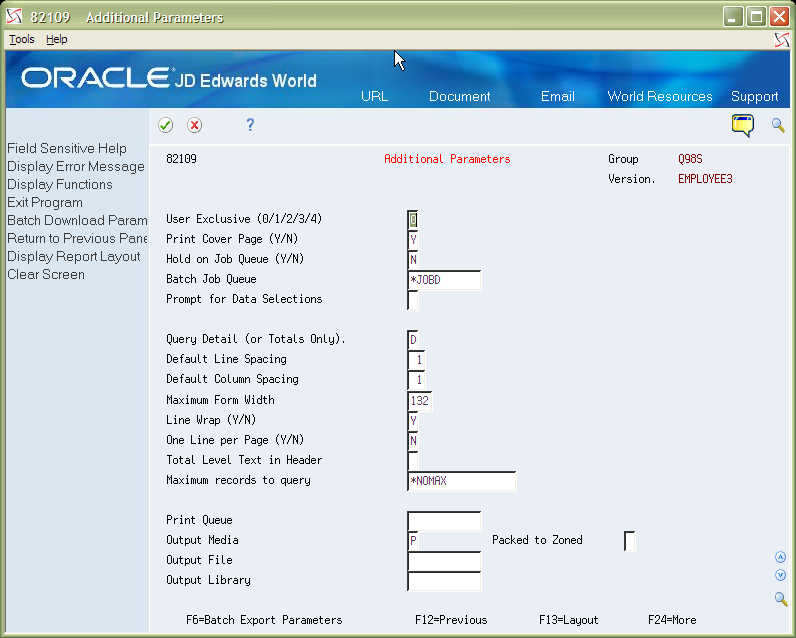Click the magnifier icon in the toolbar

(778, 125)
